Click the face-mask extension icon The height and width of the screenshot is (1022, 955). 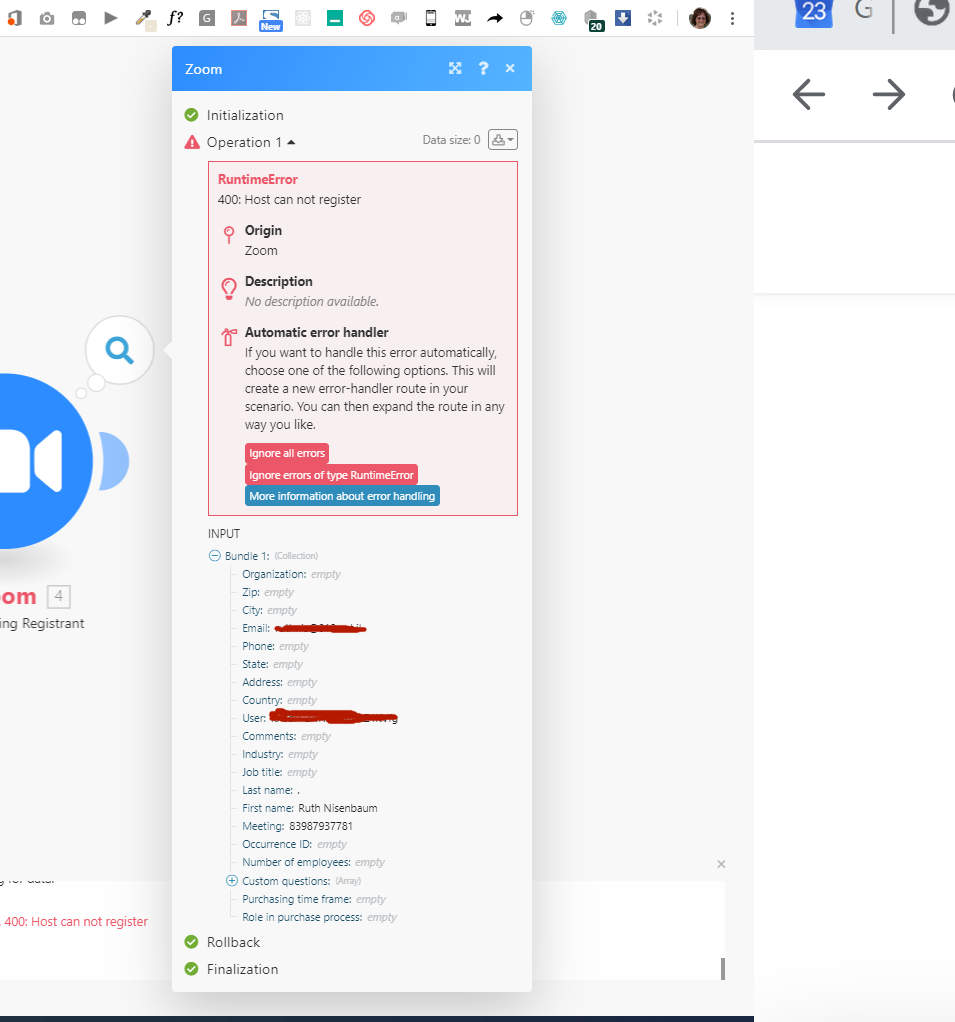coord(79,18)
